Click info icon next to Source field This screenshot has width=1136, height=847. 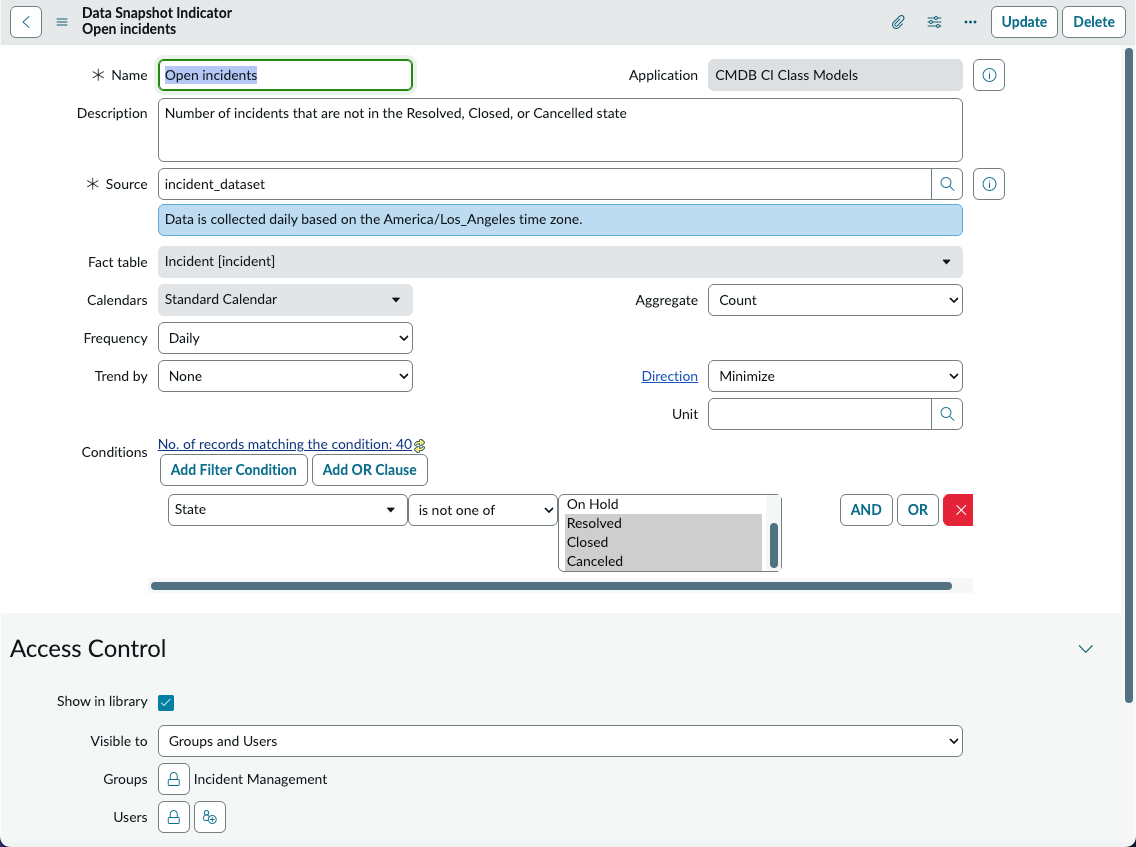[989, 184]
